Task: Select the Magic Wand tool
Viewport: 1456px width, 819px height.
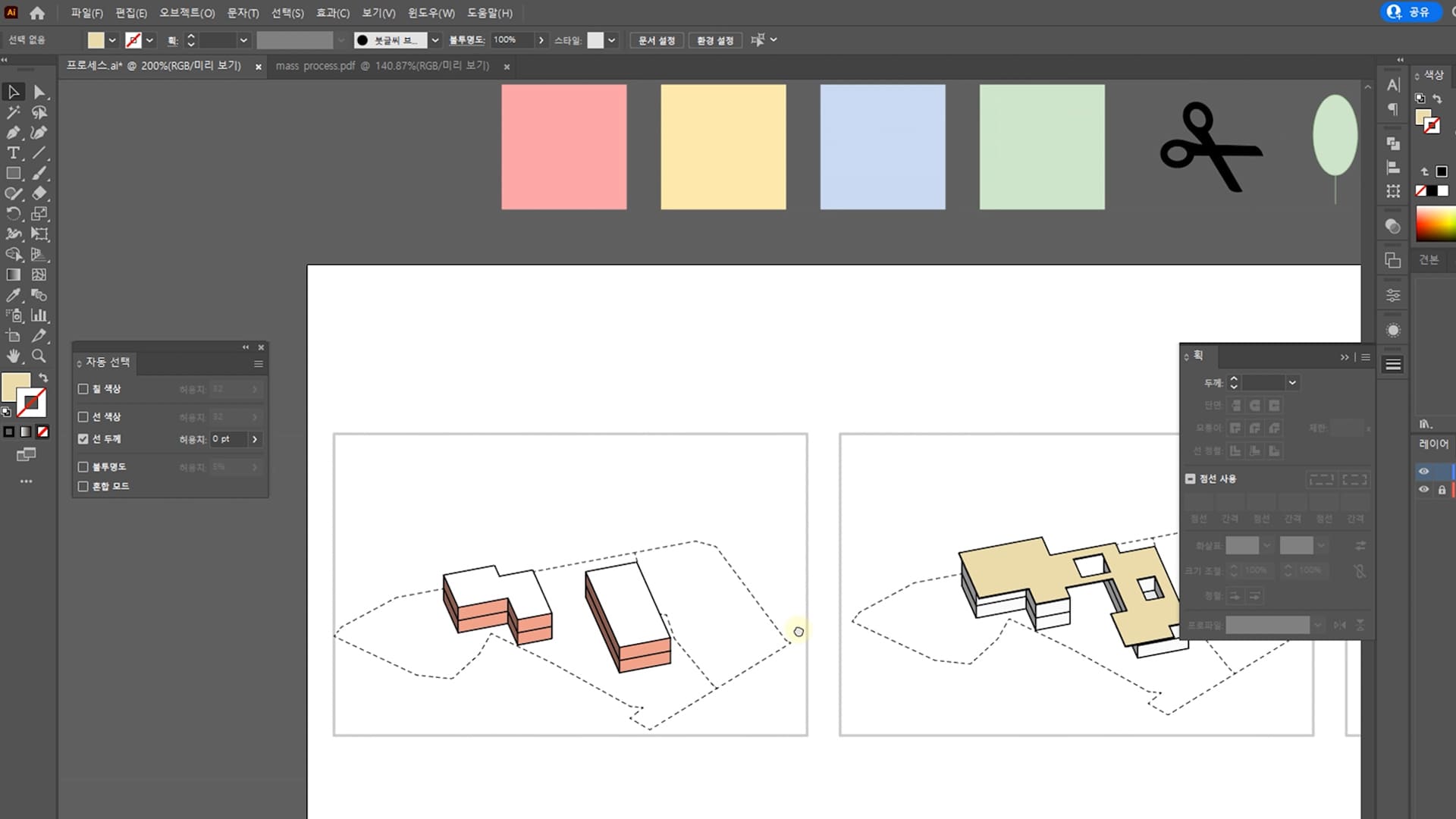Action: 13,112
